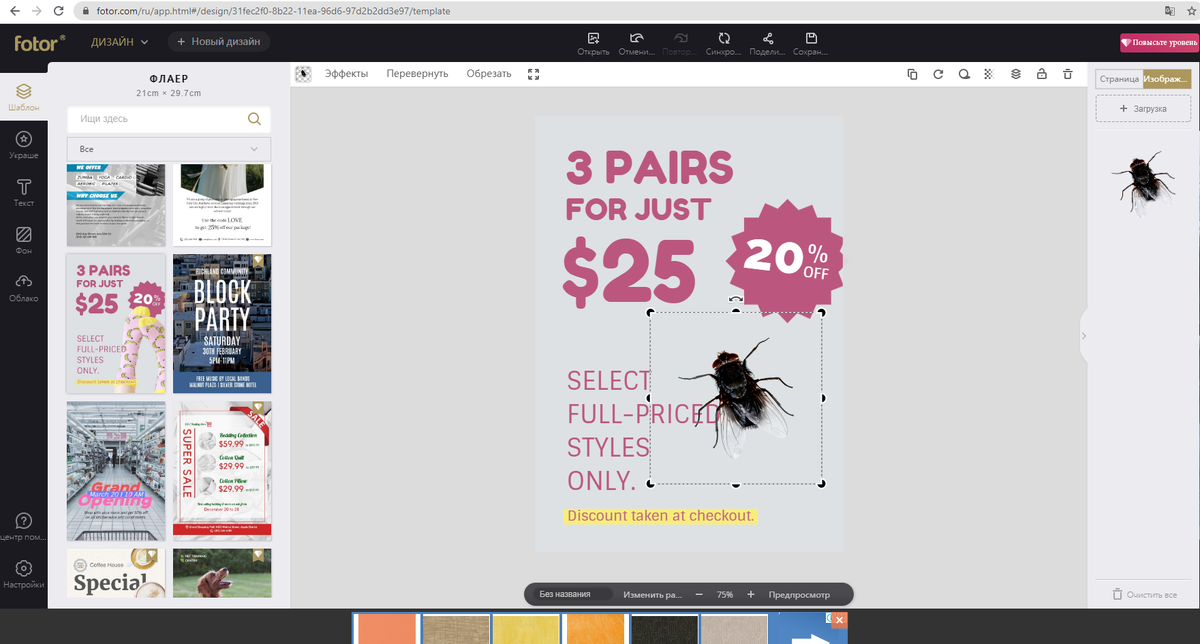1200x644 pixels.
Task: Select Обрезать crop option
Action: click(x=489, y=74)
